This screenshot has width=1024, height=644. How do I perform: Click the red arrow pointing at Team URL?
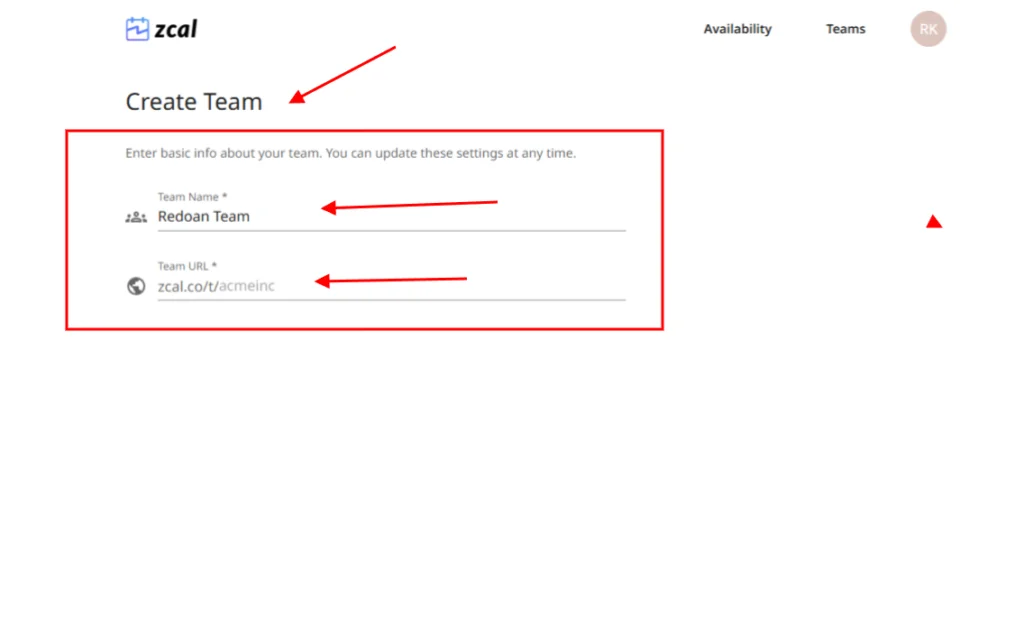[391, 280]
